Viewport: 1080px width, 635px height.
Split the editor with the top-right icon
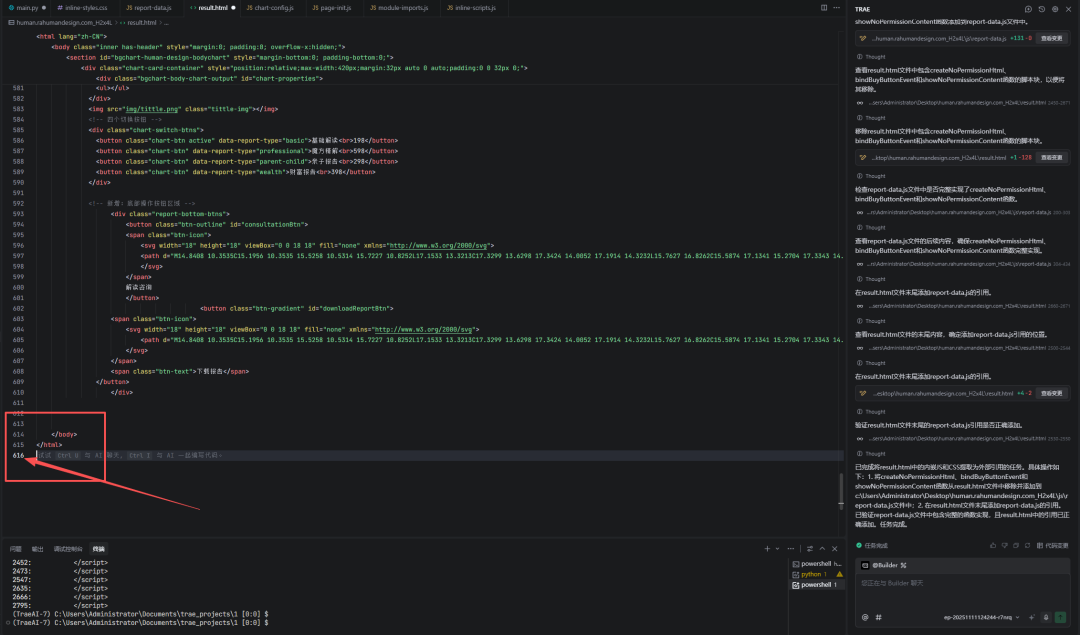[824, 8]
